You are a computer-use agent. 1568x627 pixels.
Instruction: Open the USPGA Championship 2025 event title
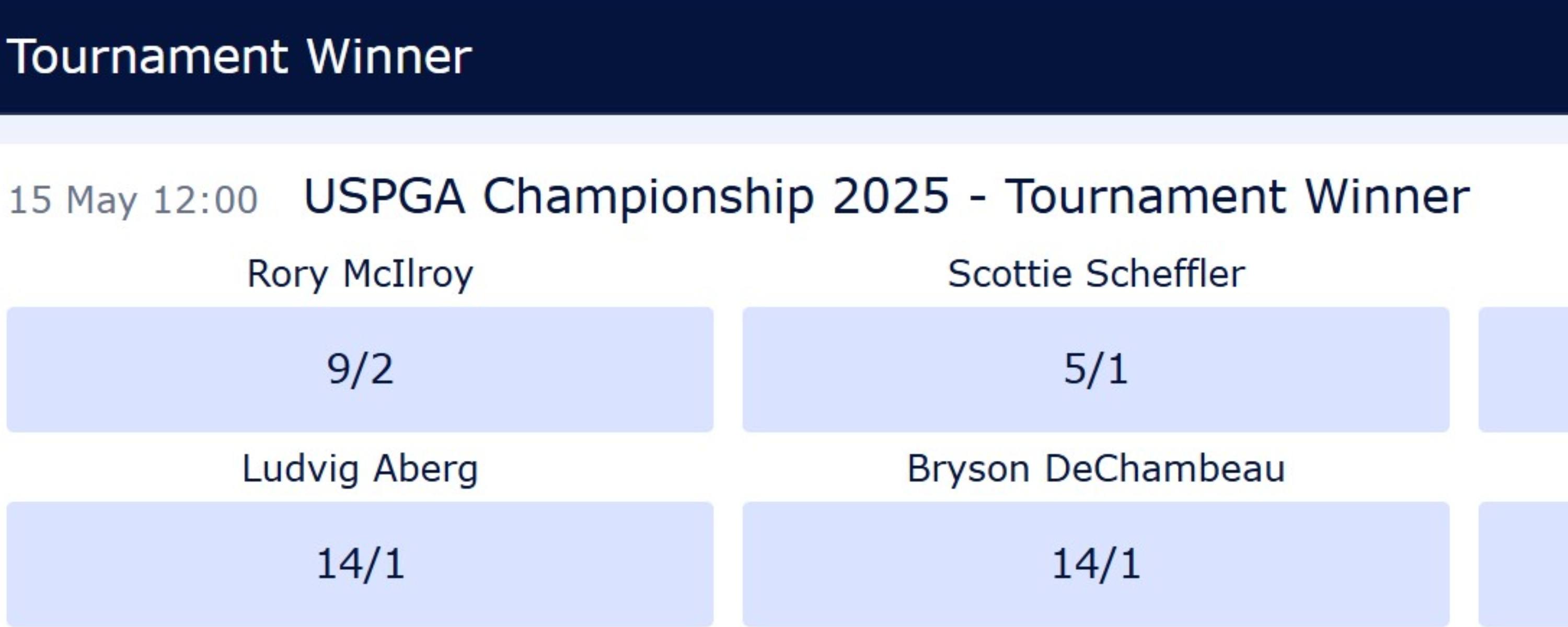click(886, 197)
